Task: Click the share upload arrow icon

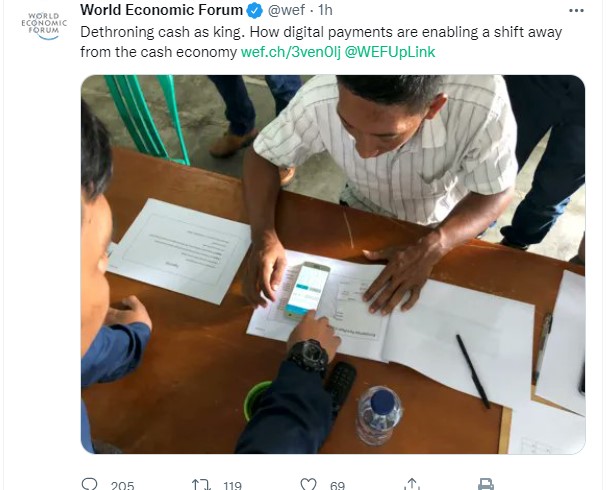Action: [412, 484]
